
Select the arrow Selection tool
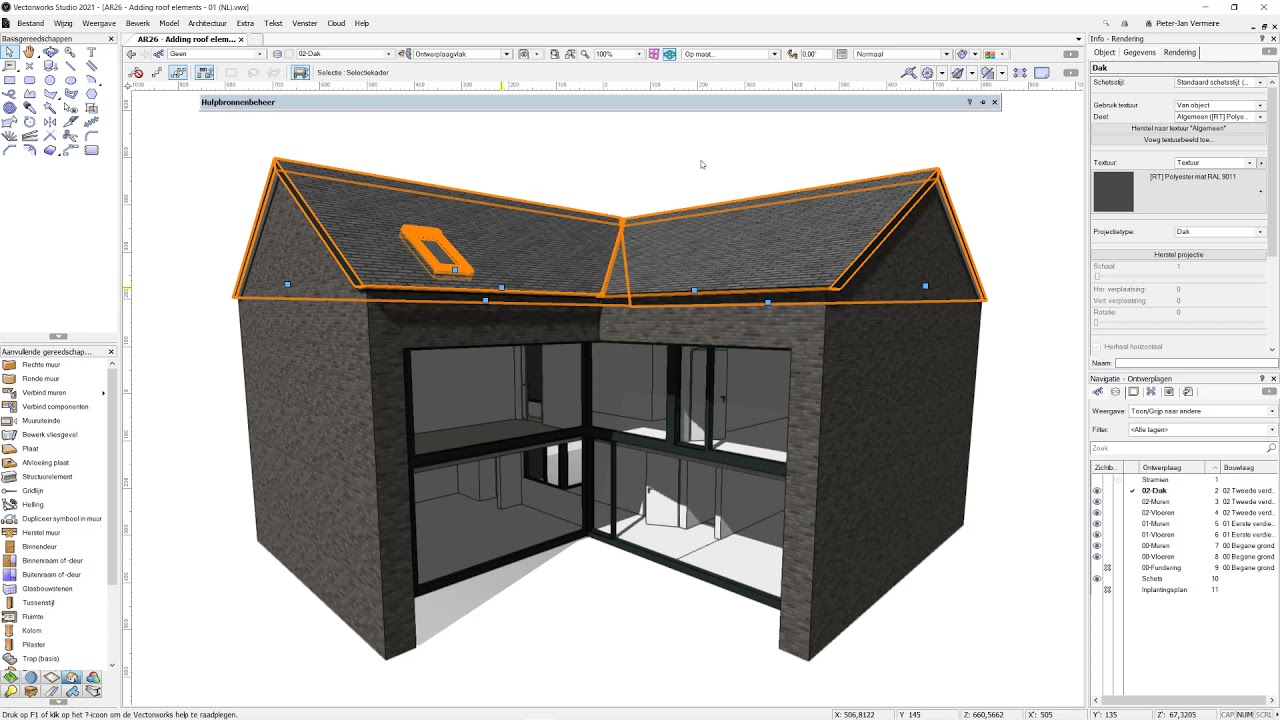pos(9,51)
